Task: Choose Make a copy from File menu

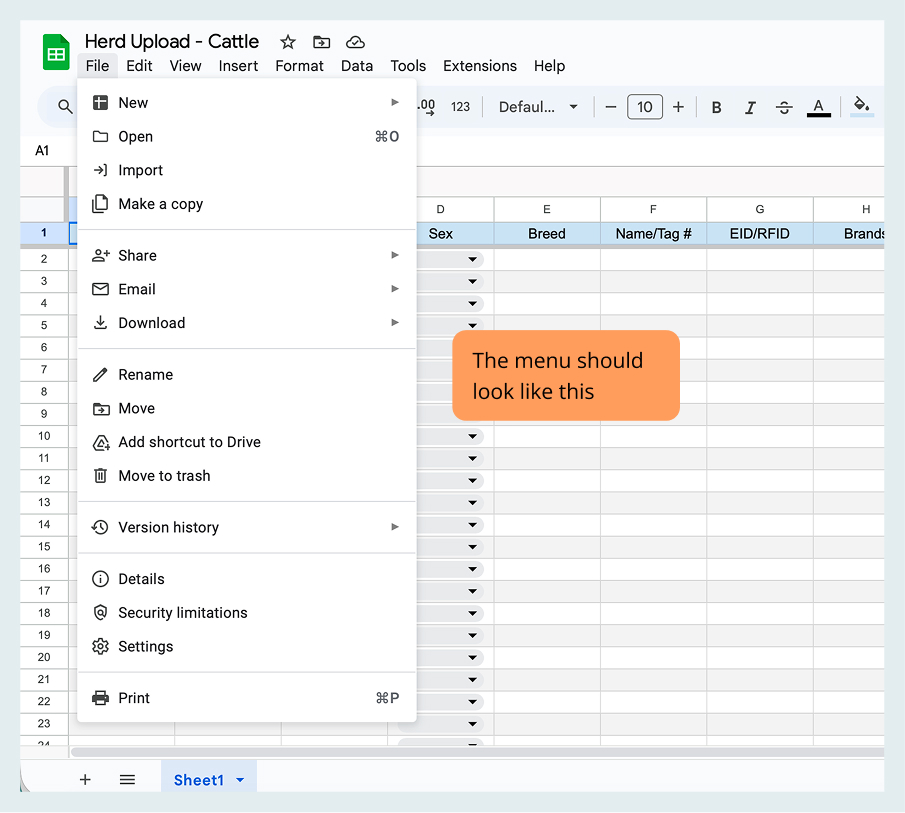Action: pos(160,204)
